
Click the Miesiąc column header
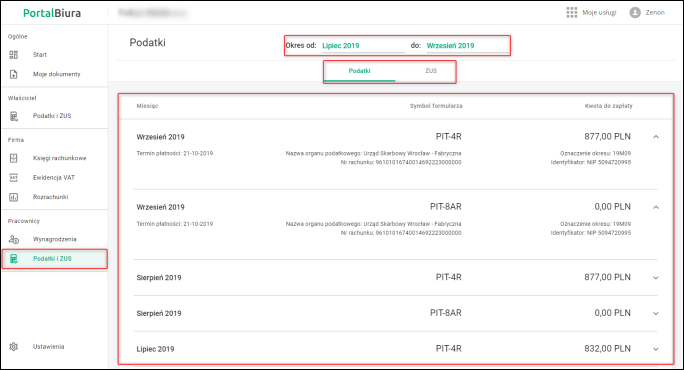point(147,106)
